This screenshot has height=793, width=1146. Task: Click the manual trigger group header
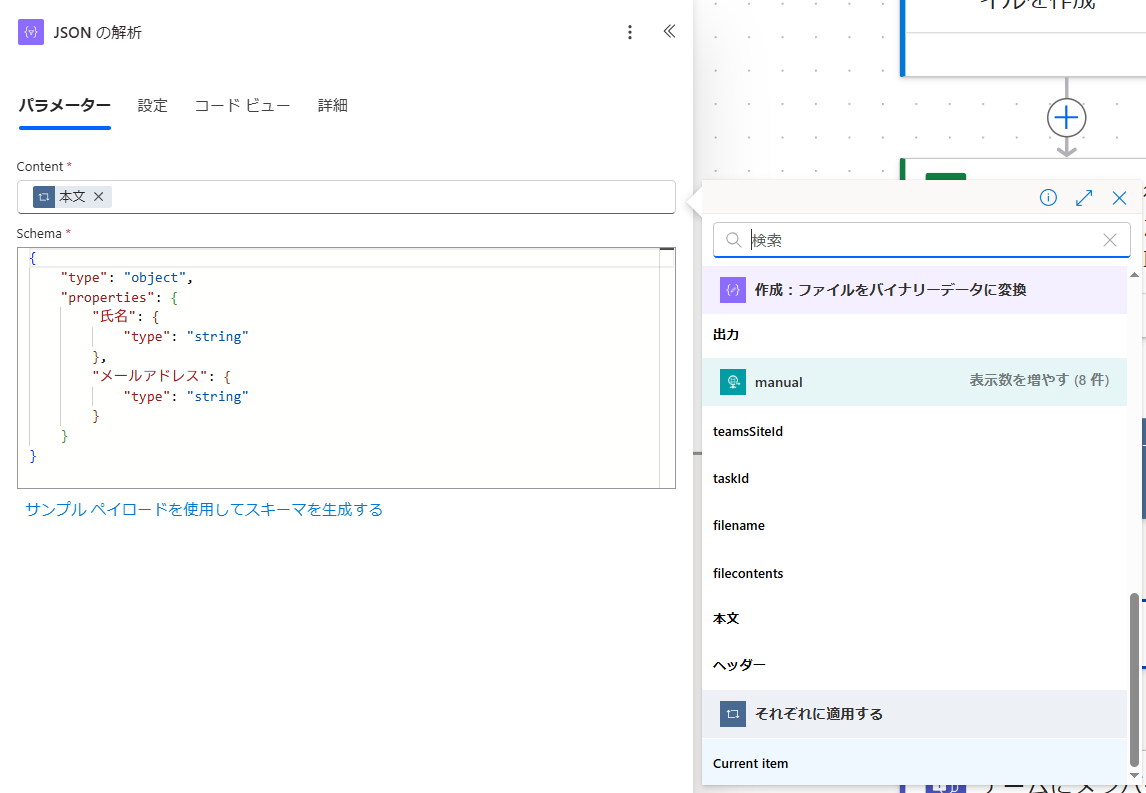[914, 382]
